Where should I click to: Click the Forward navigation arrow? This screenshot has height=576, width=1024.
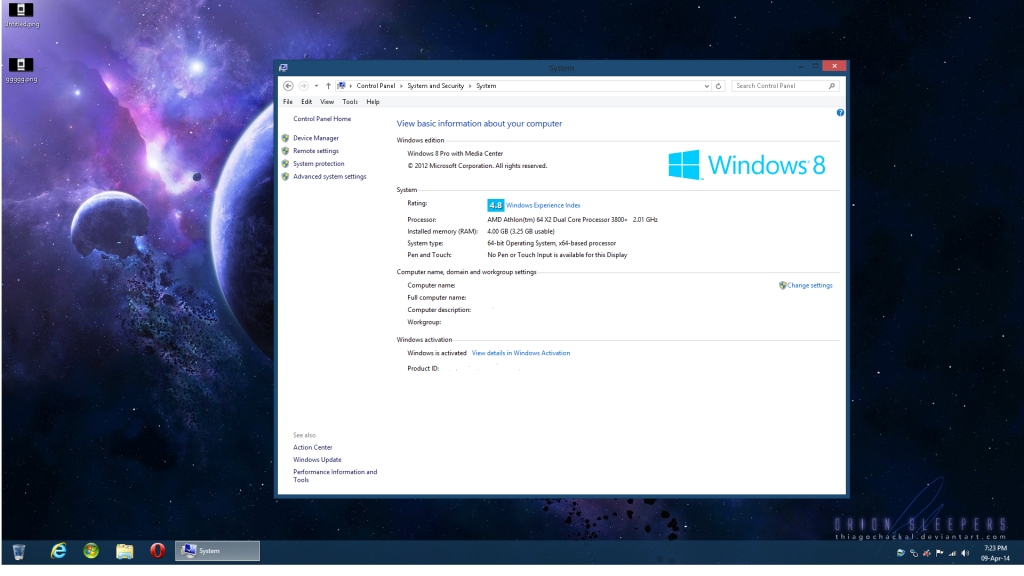click(x=304, y=86)
